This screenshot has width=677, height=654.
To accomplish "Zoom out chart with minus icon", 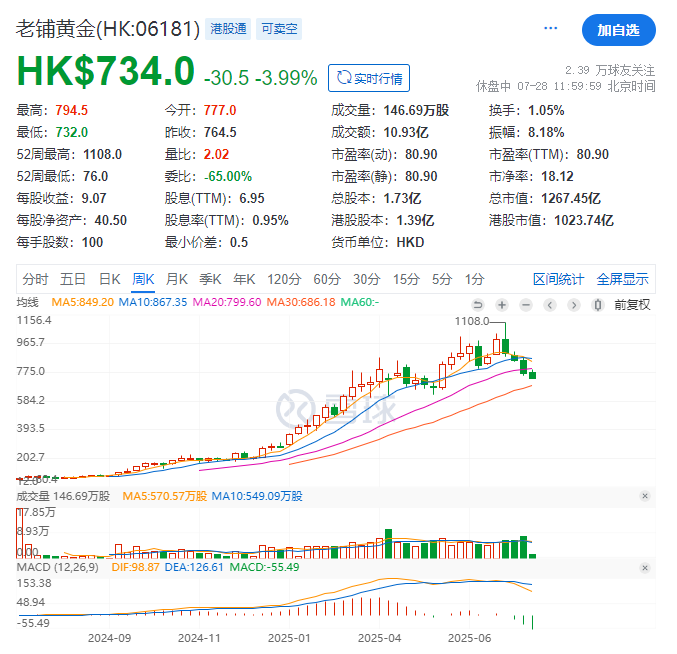I will [526, 305].
